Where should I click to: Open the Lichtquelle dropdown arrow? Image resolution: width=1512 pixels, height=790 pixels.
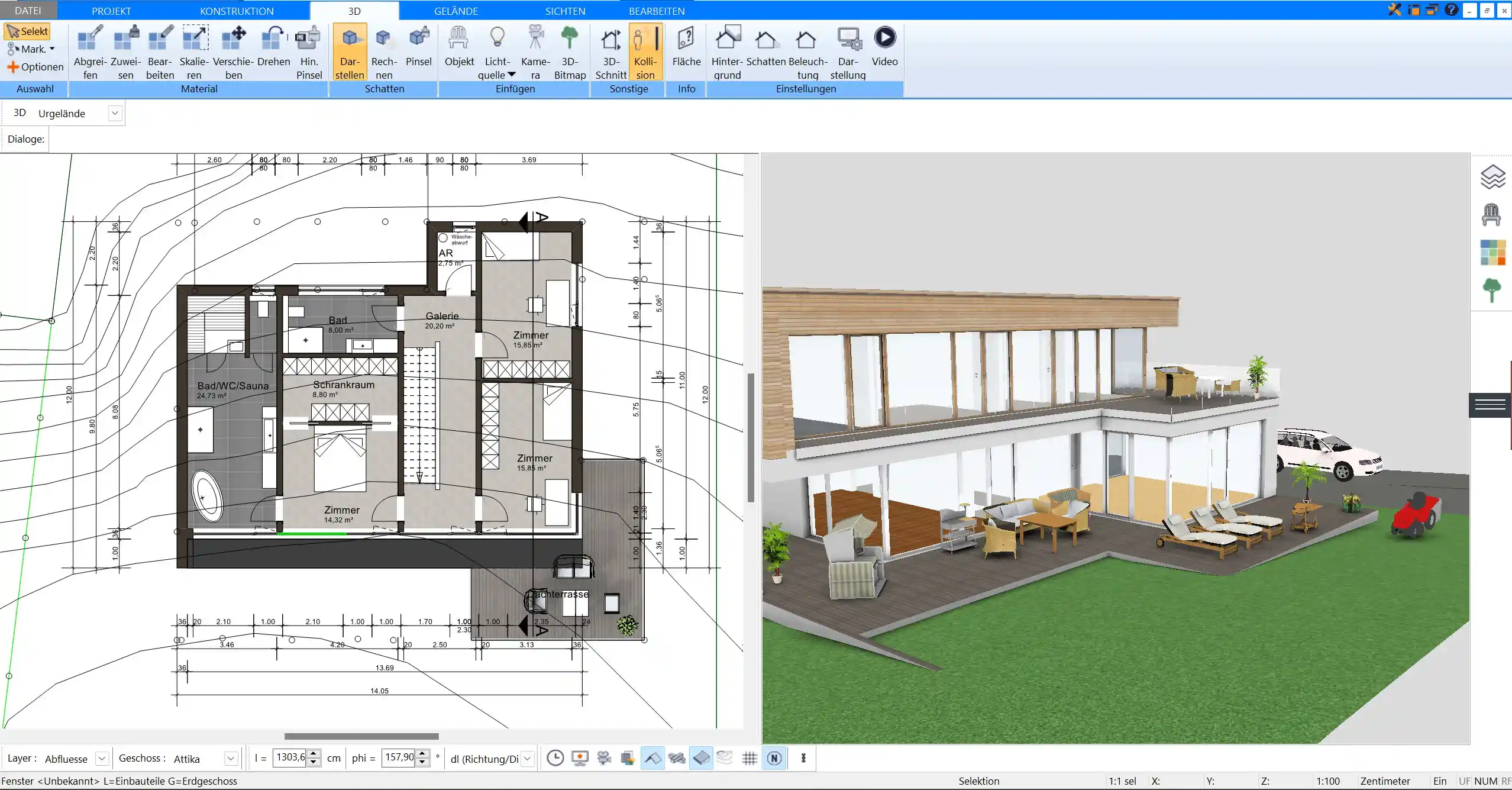coord(512,75)
